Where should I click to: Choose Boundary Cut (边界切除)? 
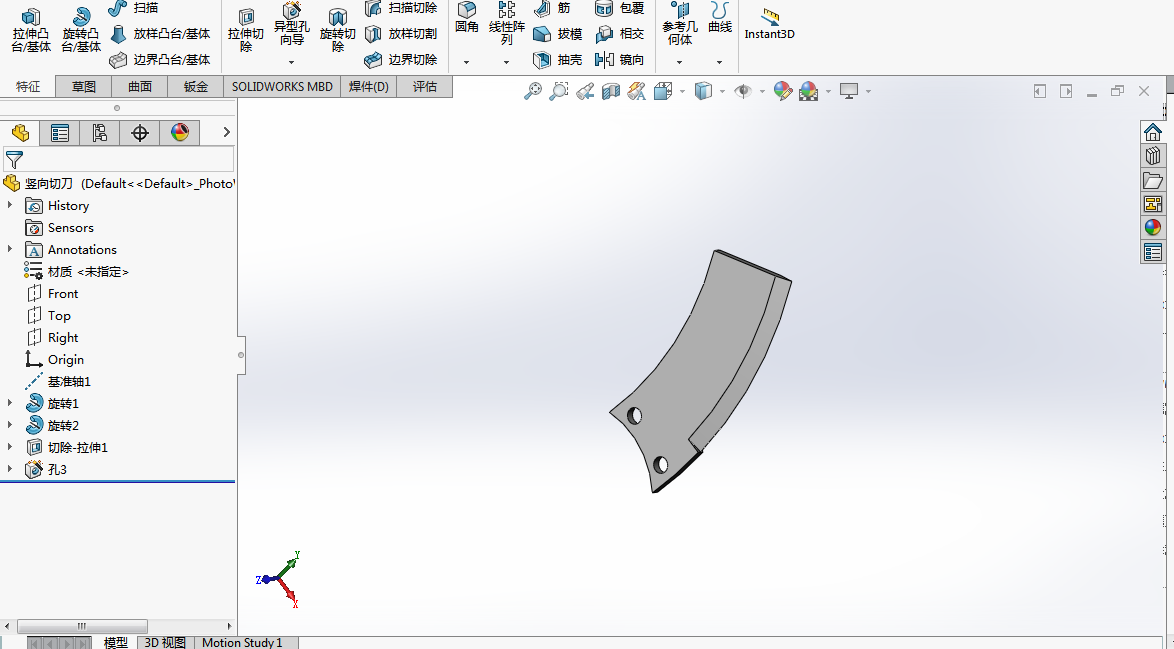click(x=401, y=60)
